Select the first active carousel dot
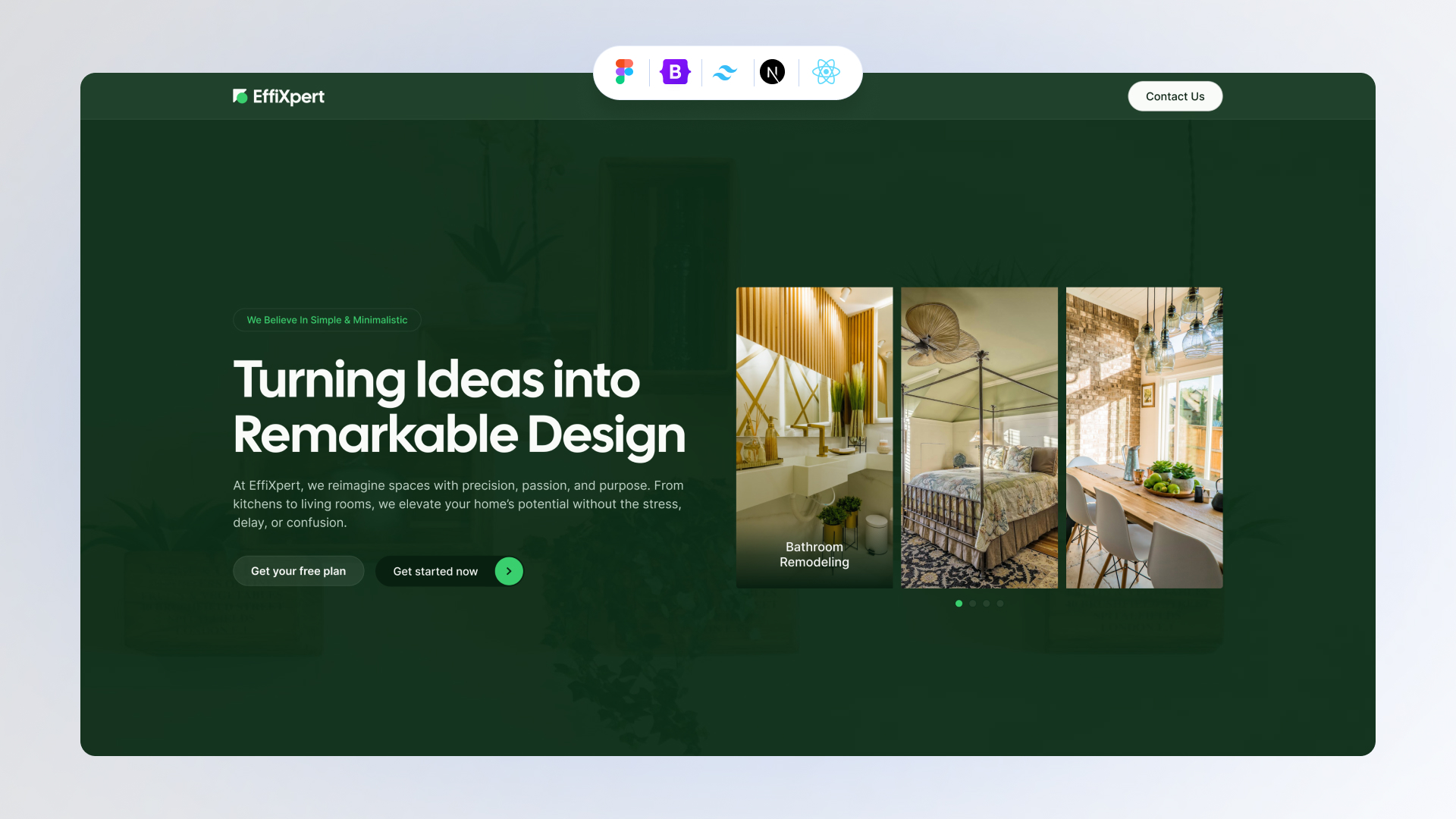 pos(959,604)
